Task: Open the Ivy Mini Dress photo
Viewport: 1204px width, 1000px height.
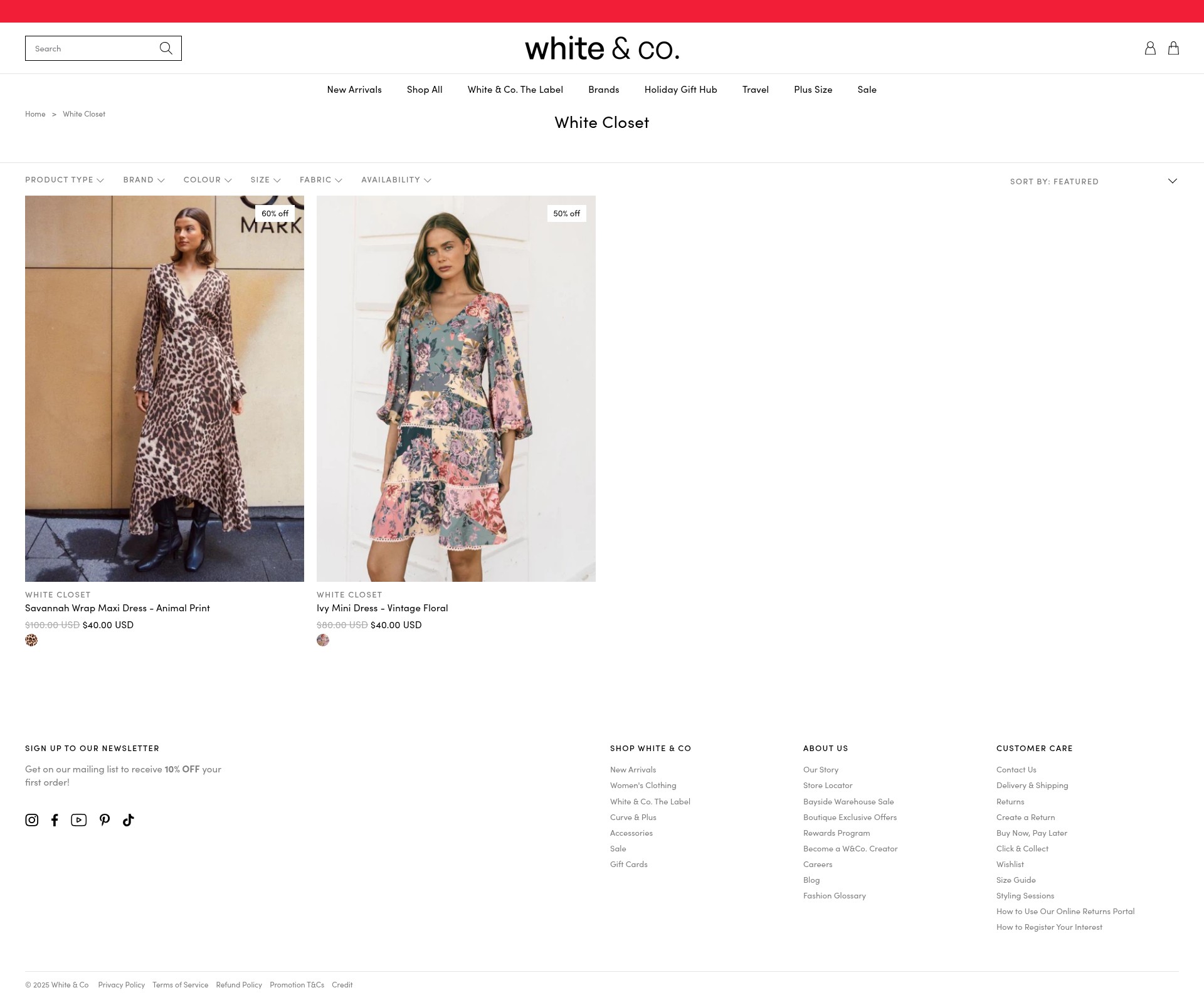Action: click(456, 389)
